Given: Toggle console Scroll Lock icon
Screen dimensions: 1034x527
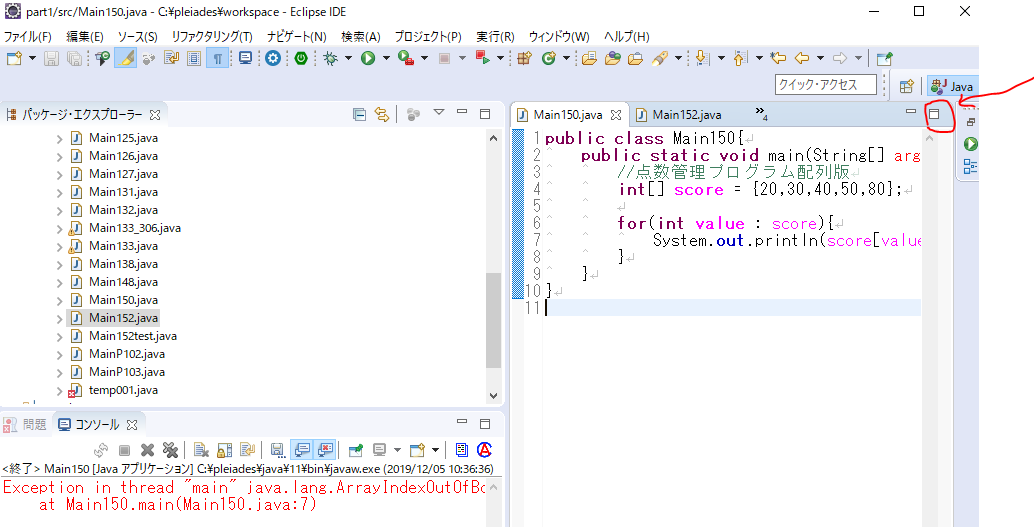Looking at the screenshot, I should click(x=224, y=450).
